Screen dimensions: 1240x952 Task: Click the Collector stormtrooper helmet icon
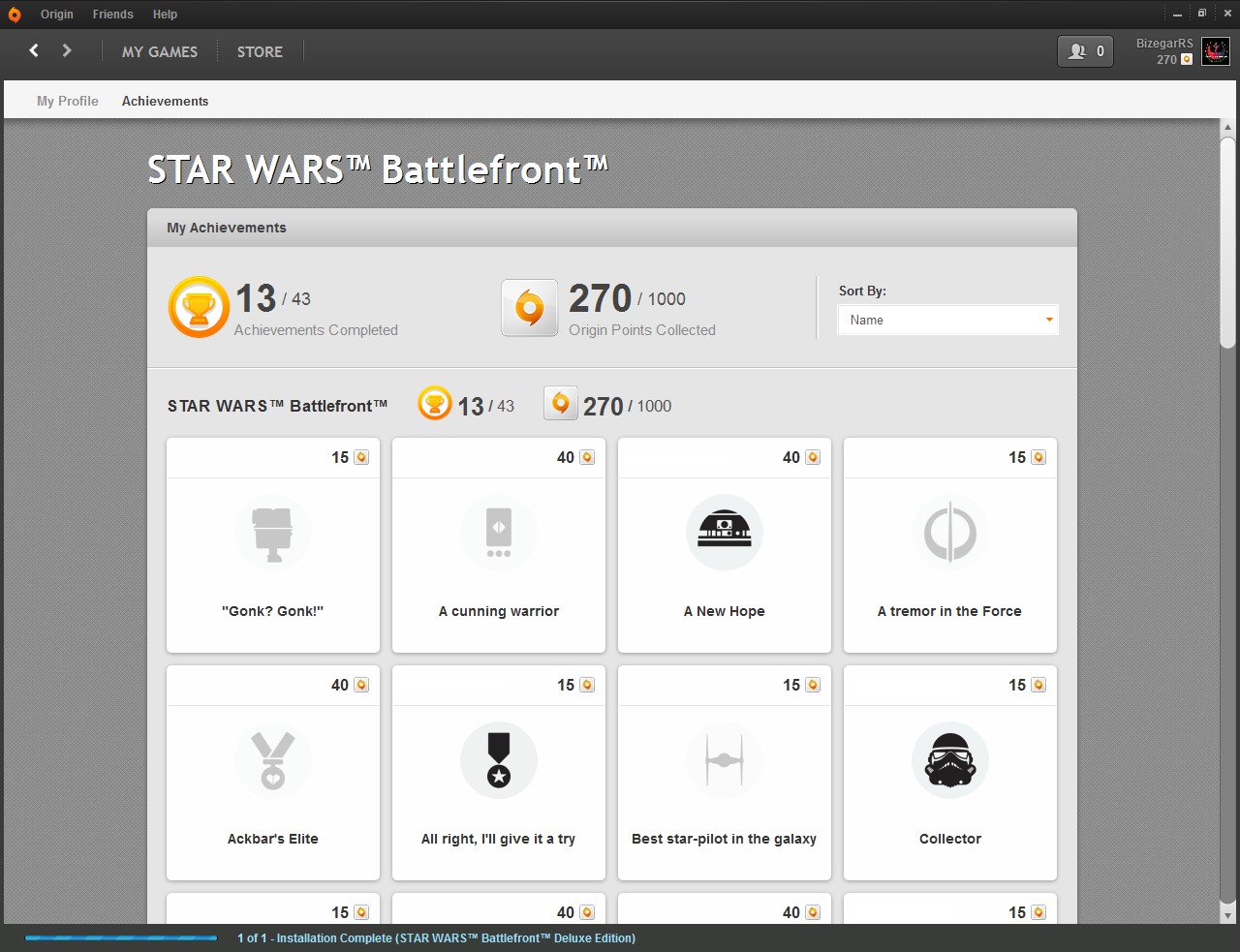coord(949,760)
